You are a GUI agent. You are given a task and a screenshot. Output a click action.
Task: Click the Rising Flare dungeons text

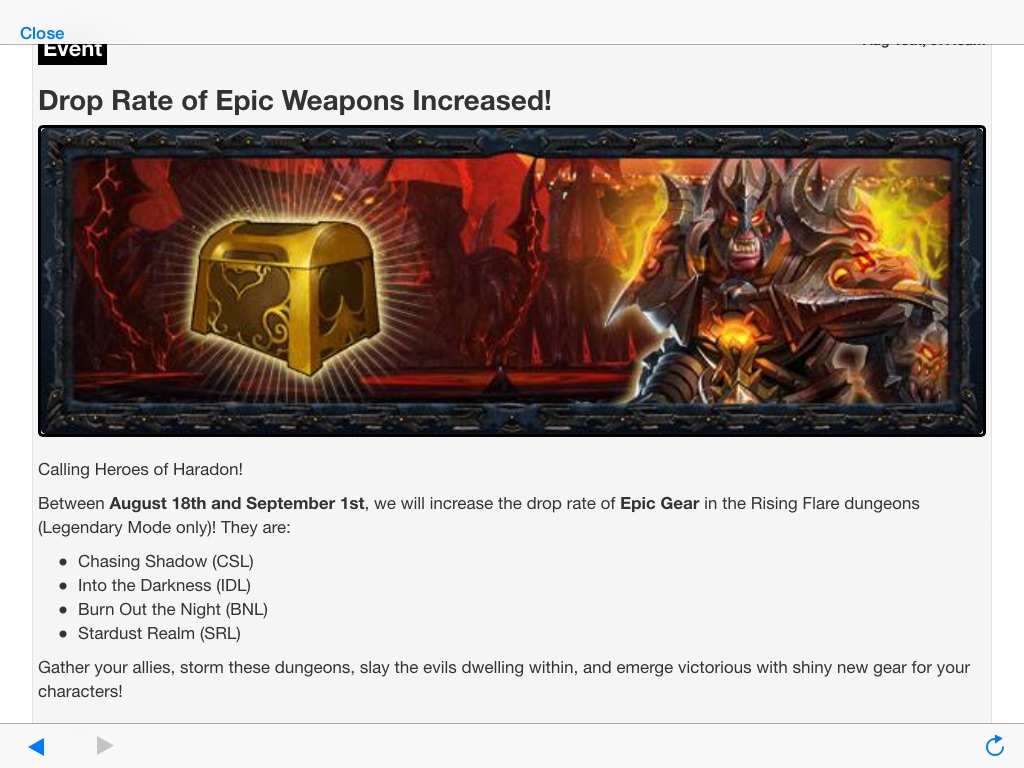[835, 504]
